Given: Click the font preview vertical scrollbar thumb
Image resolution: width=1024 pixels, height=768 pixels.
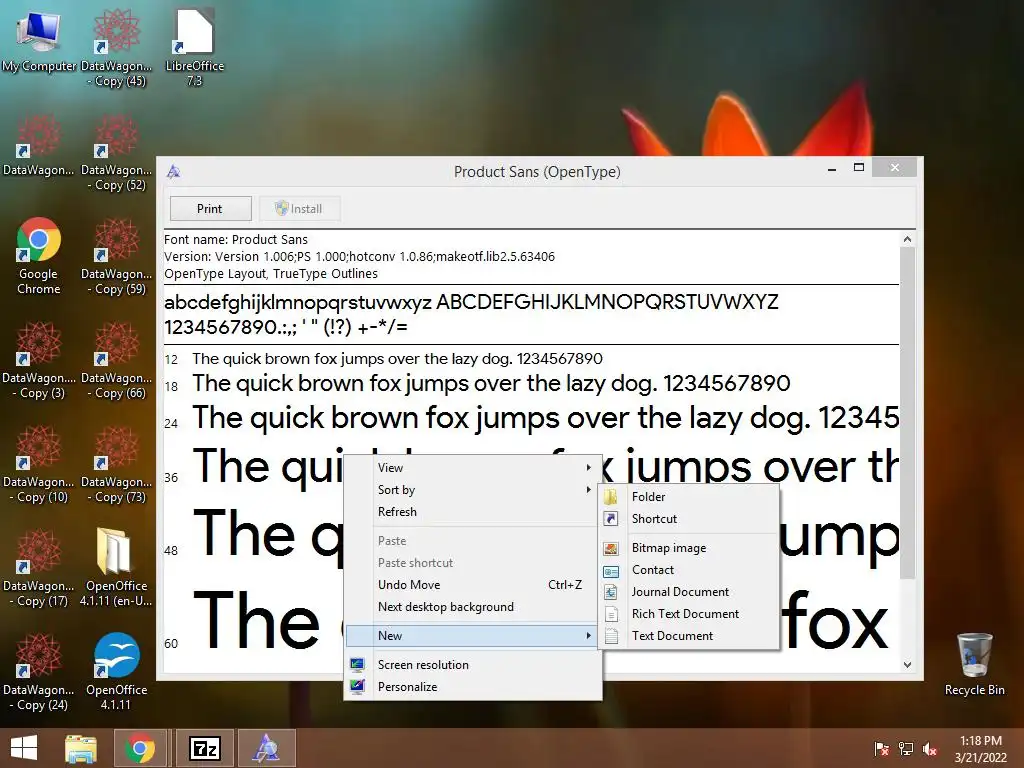Looking at the screenshot, I should point(907,413).
